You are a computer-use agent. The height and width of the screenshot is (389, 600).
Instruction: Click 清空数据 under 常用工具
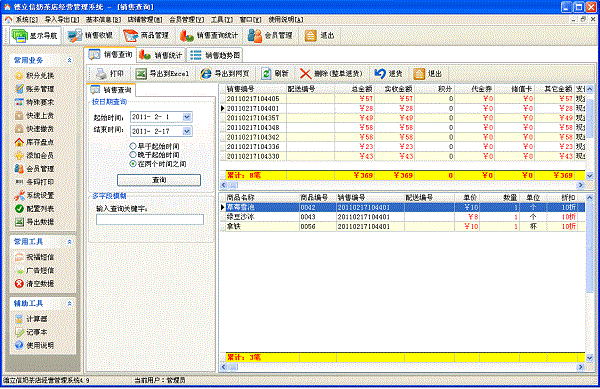(34, 284)
